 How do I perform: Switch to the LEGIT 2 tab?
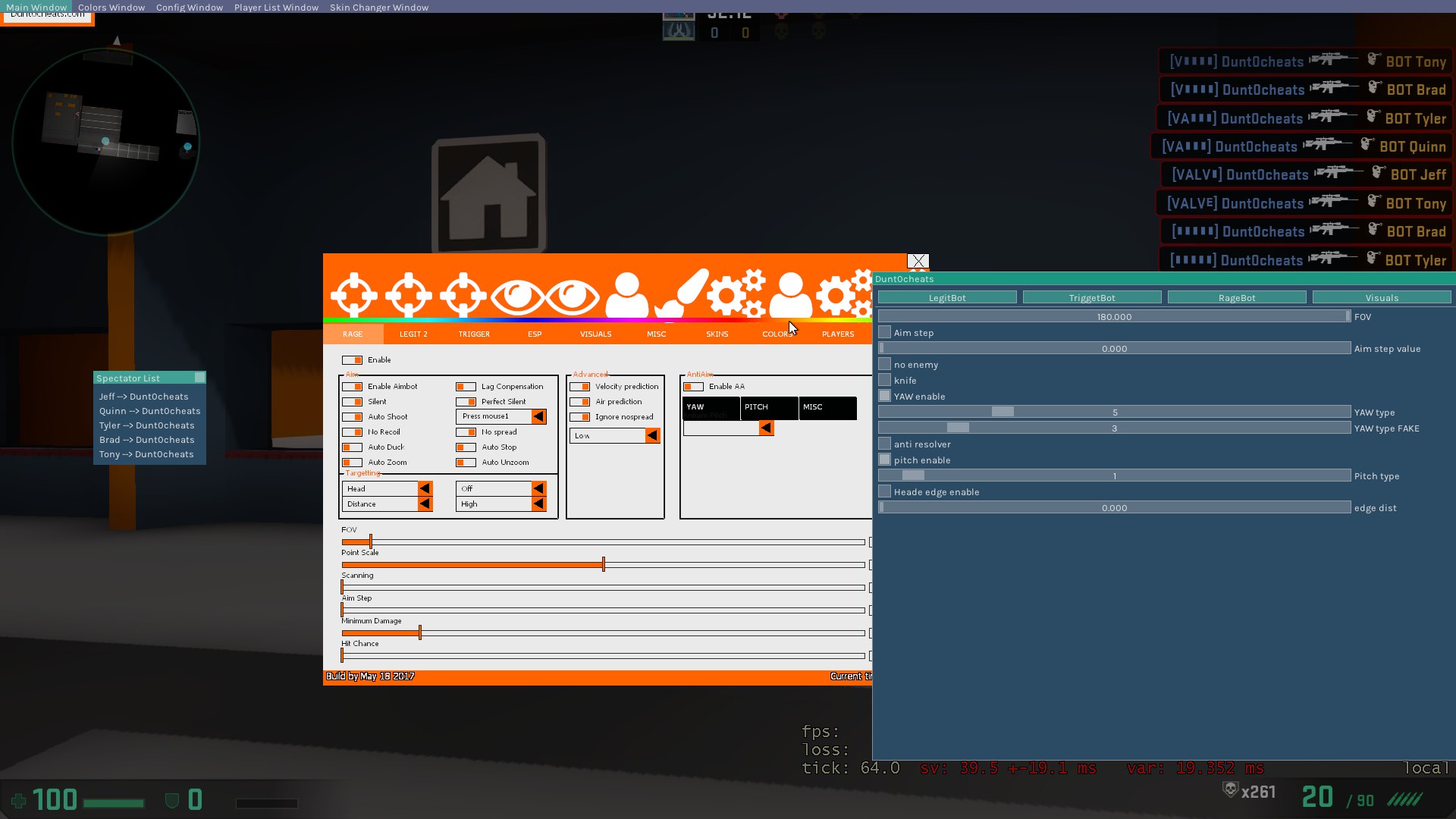[413, 334]
